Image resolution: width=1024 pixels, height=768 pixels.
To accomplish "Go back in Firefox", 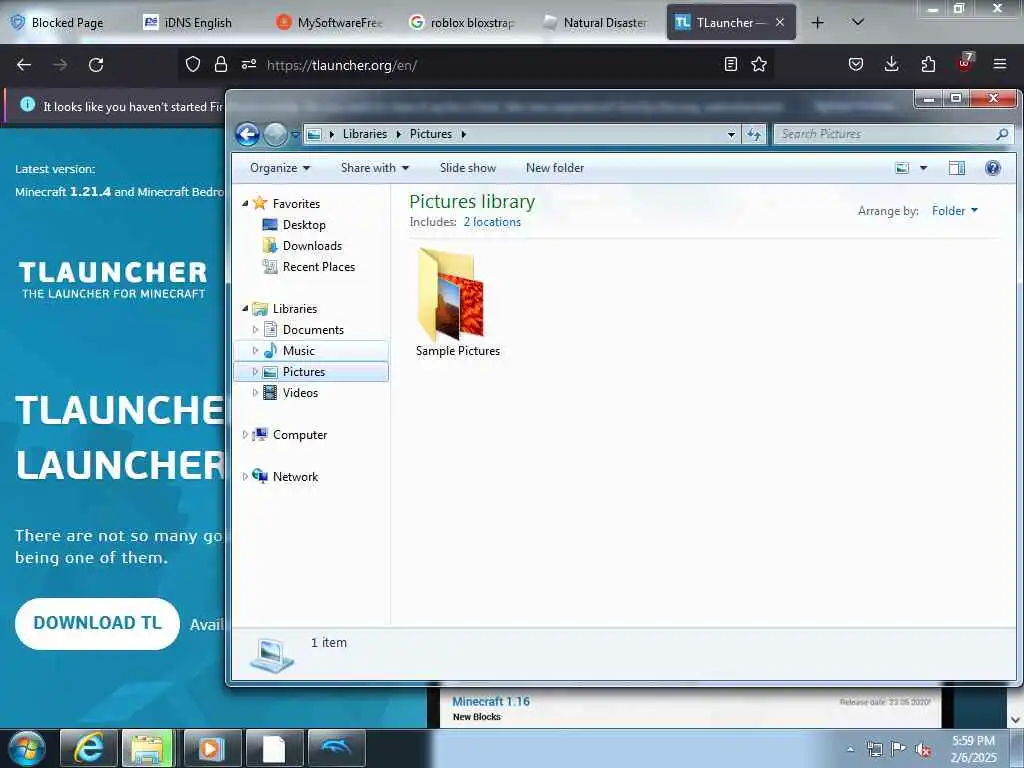I will (24, 65).
